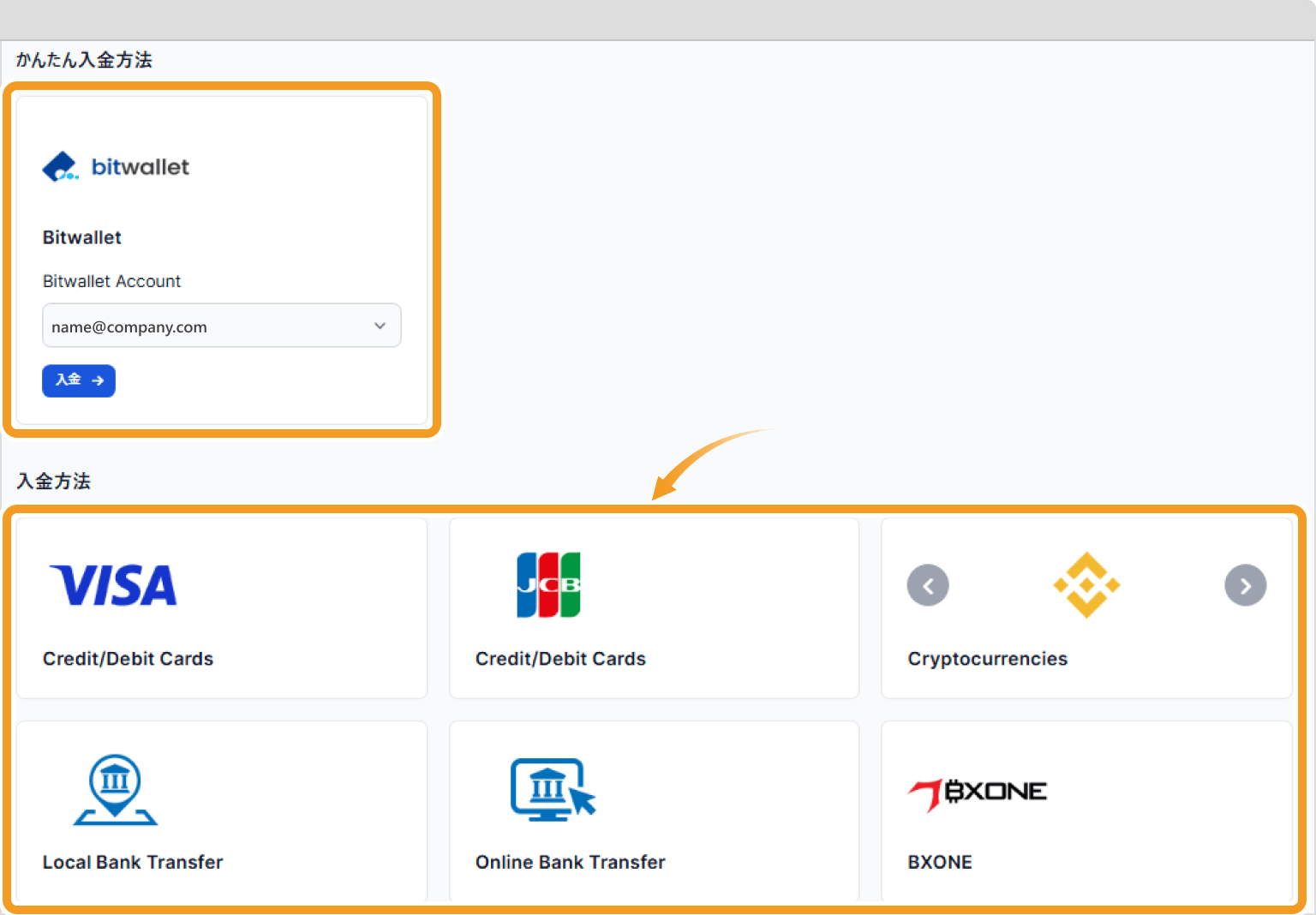
Task: Select the Credit/Debit Cards label under JCB
Action: click(560, 659)
